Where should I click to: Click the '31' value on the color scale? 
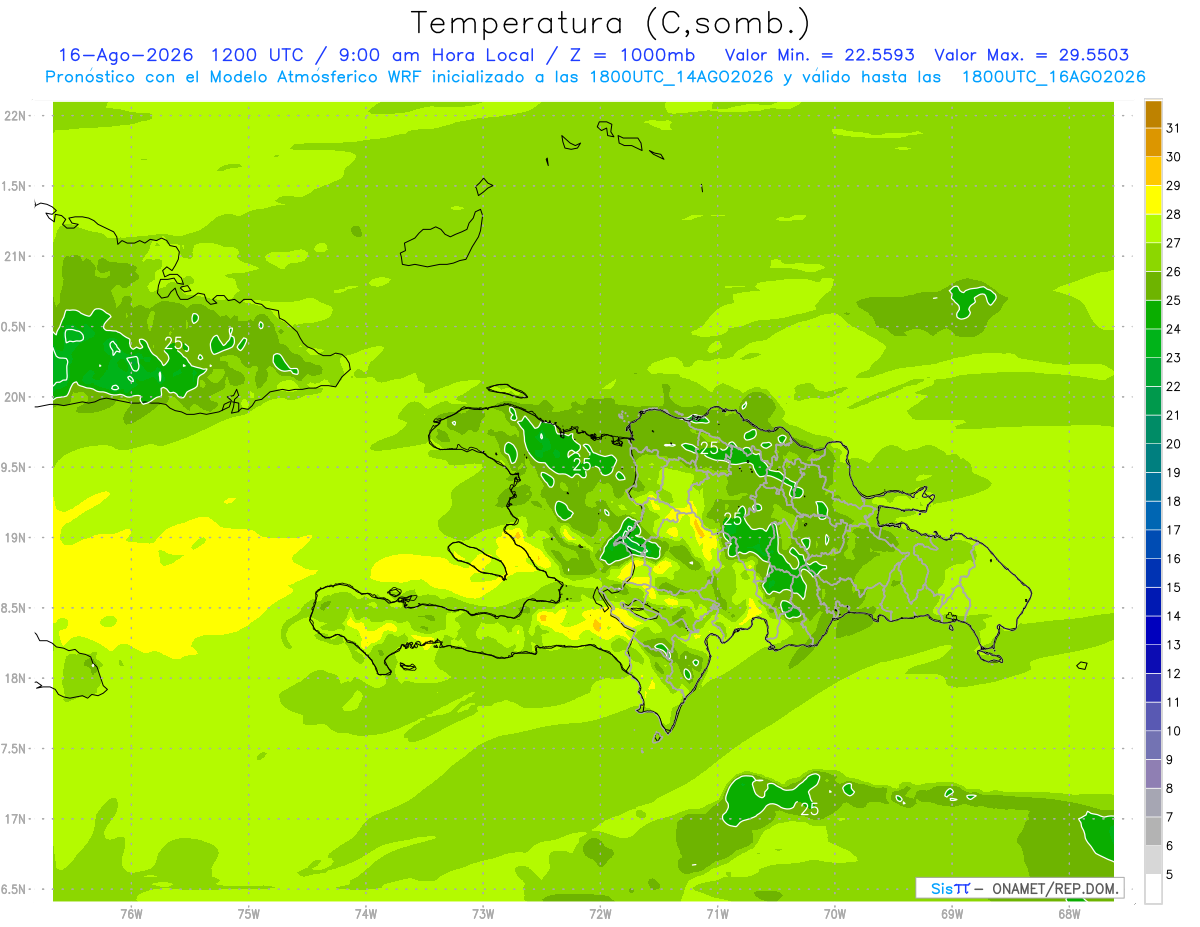(1174, 128)
